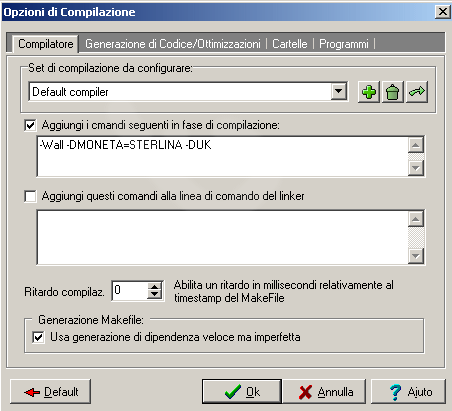The image size is (452, 411).
Task: Click up arrow of linker commands scrollbar
Action: tap(416, 219)
